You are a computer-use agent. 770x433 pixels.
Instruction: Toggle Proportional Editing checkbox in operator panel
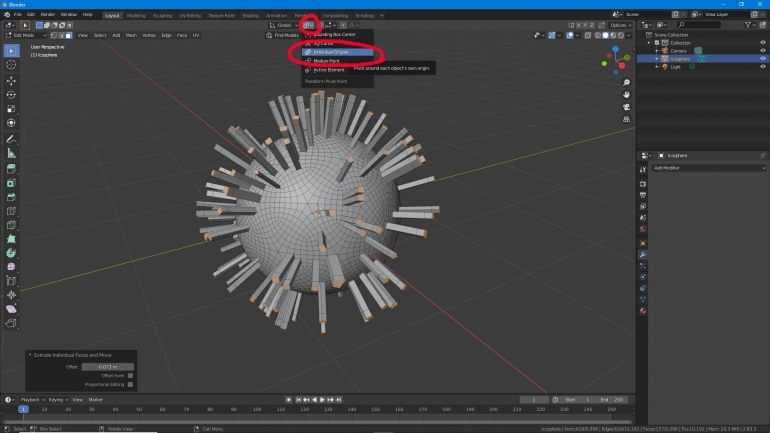point(131,384)
